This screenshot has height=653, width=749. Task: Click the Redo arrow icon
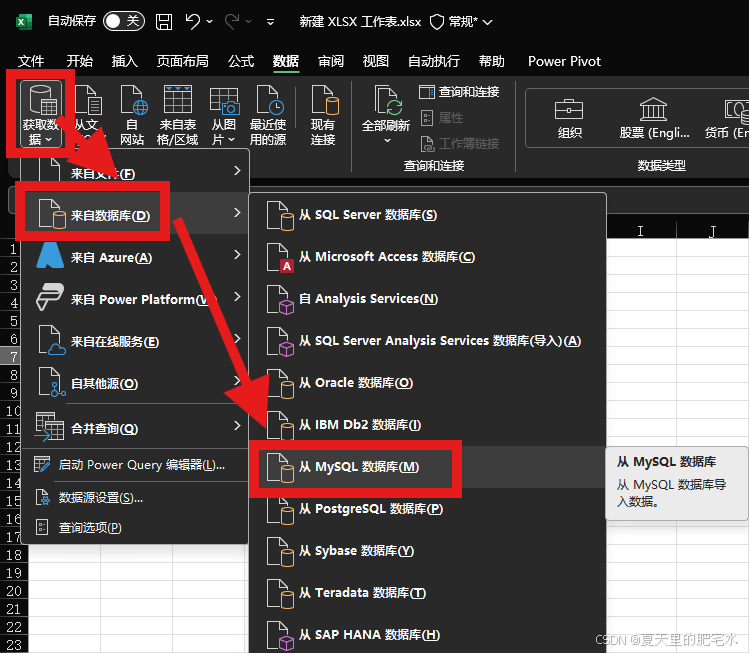tap(232, 21)
